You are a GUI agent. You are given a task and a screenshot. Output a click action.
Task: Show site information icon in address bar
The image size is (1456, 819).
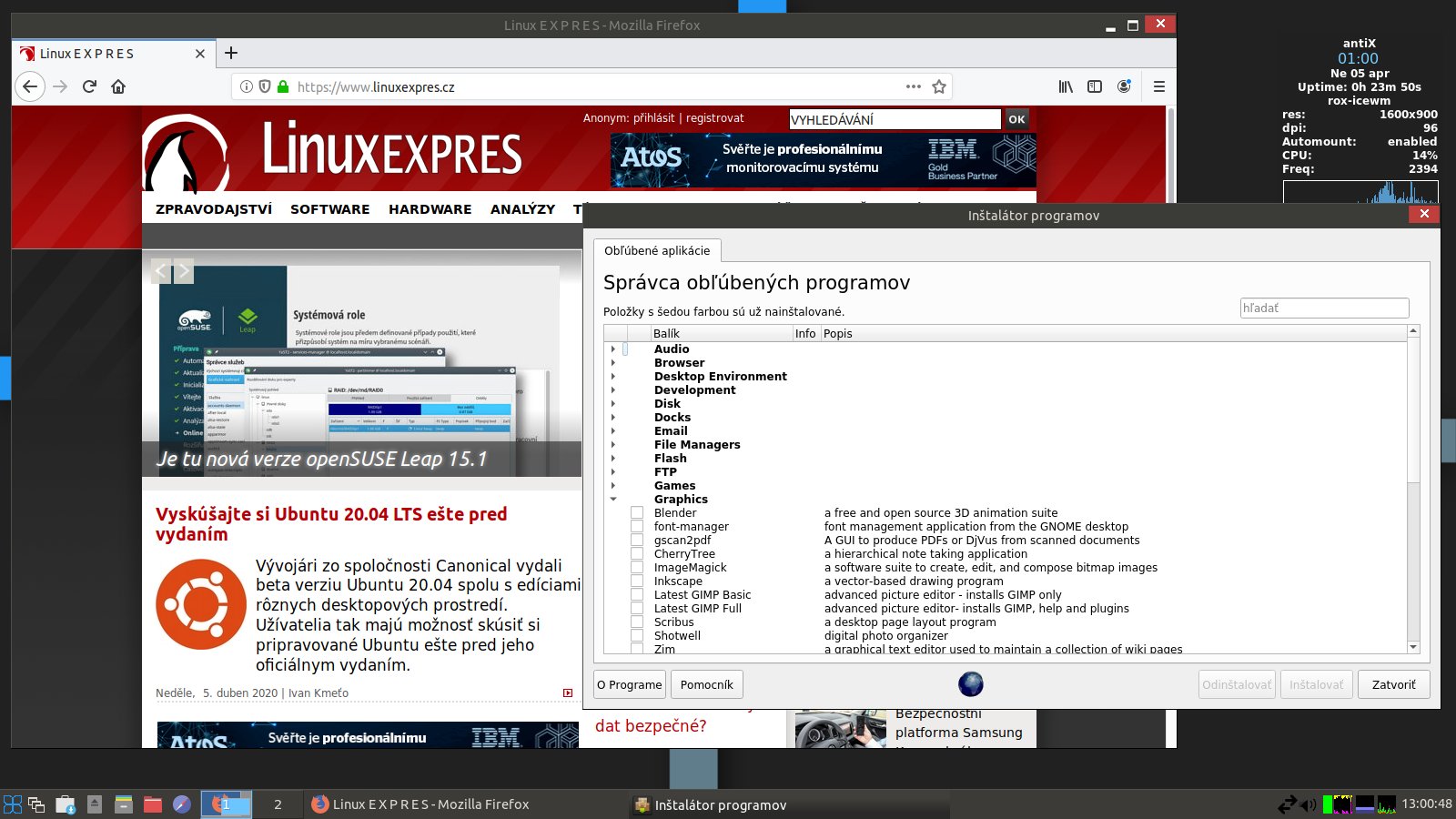[246, 86]
